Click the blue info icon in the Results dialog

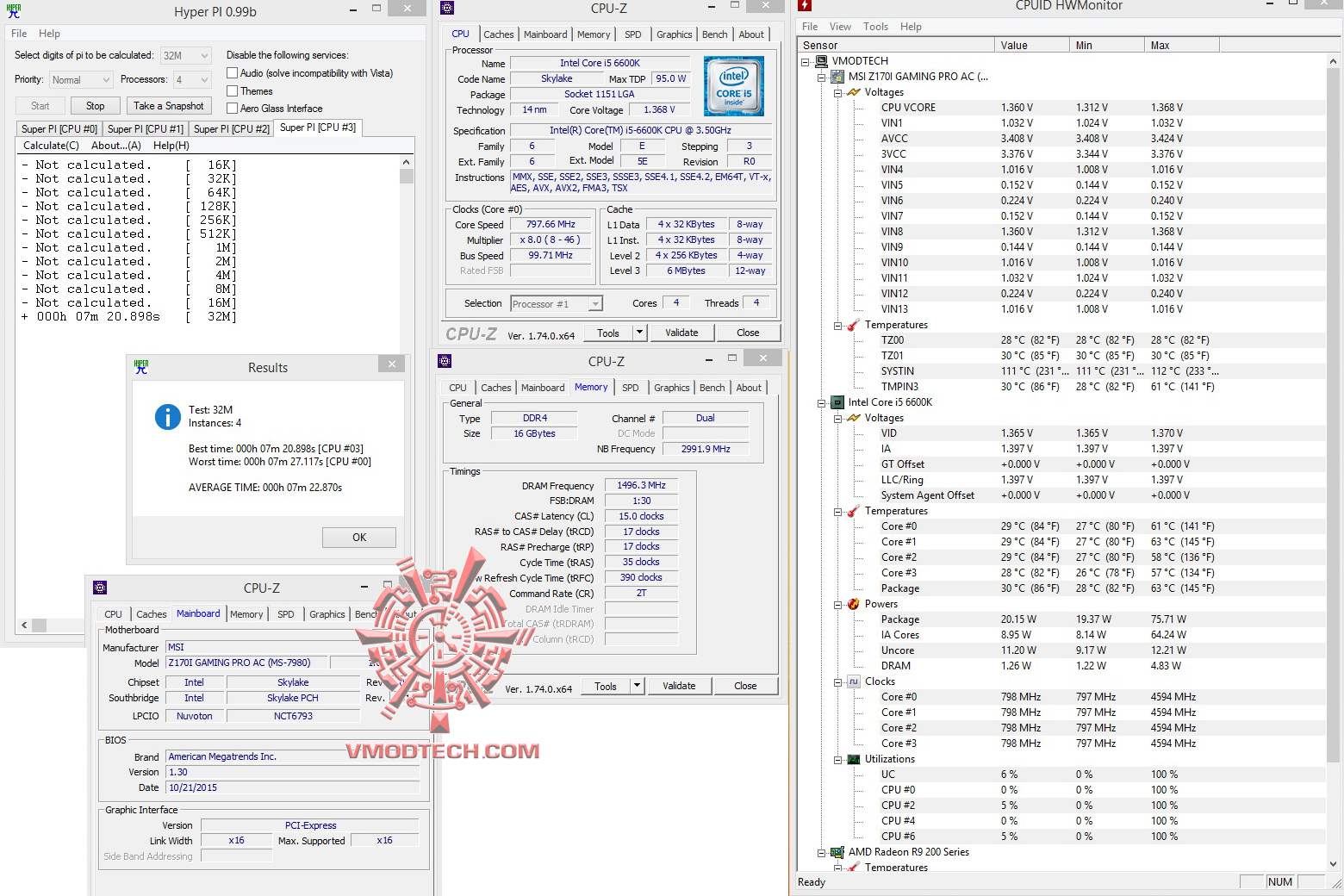[x=167, y=417]
